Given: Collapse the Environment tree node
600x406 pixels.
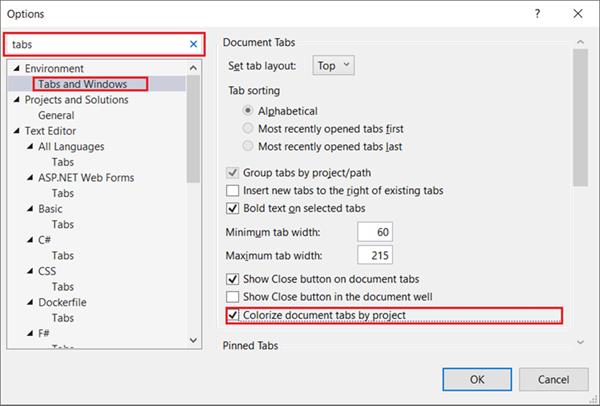Looking at the screenshot, I should tap(16, 69).
